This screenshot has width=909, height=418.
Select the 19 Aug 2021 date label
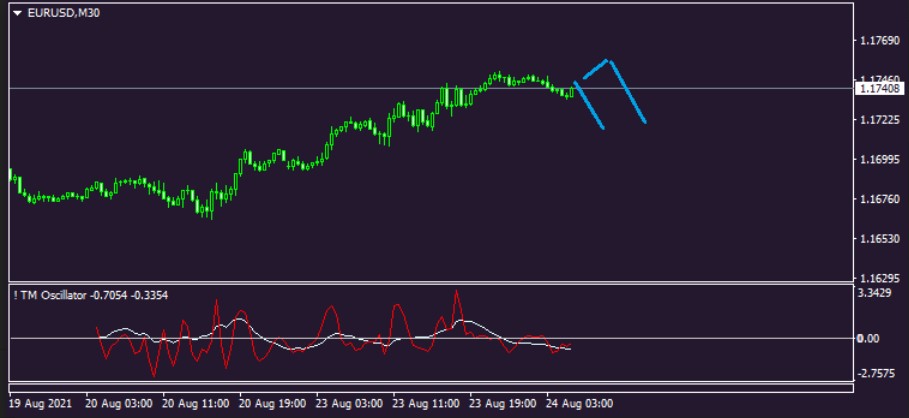[39, 404]
